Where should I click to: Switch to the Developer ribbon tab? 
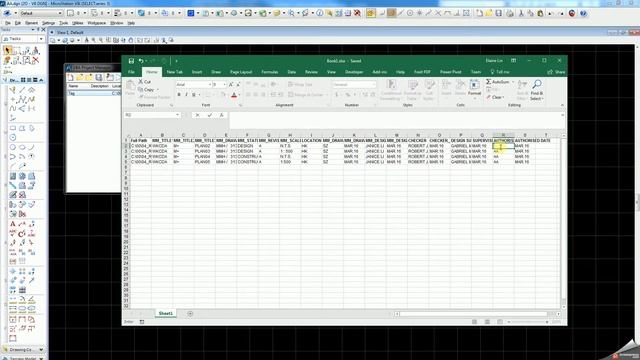[354, 72]
